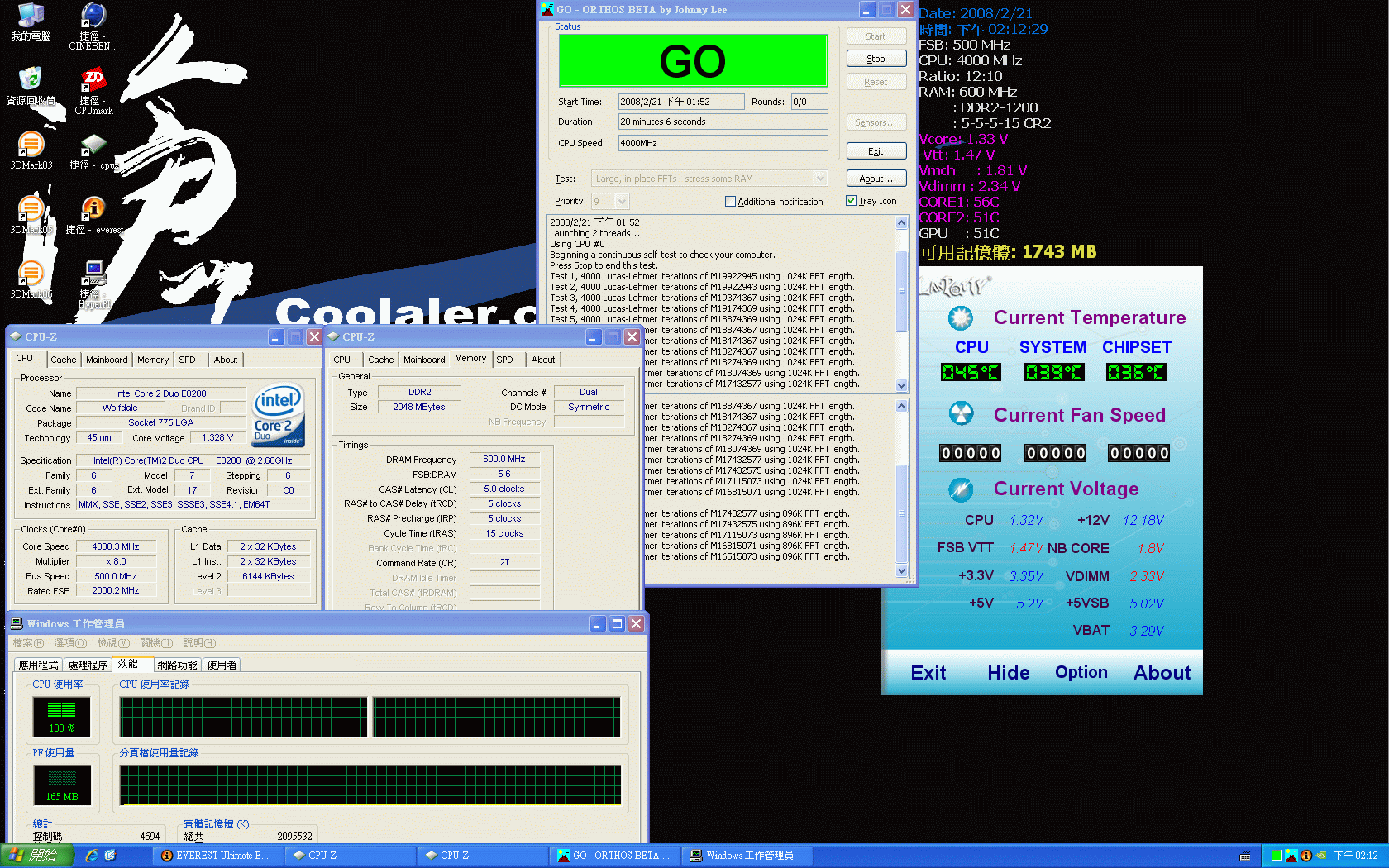
Task: Open the About tab in right CPU-Z
Action: 543,360
